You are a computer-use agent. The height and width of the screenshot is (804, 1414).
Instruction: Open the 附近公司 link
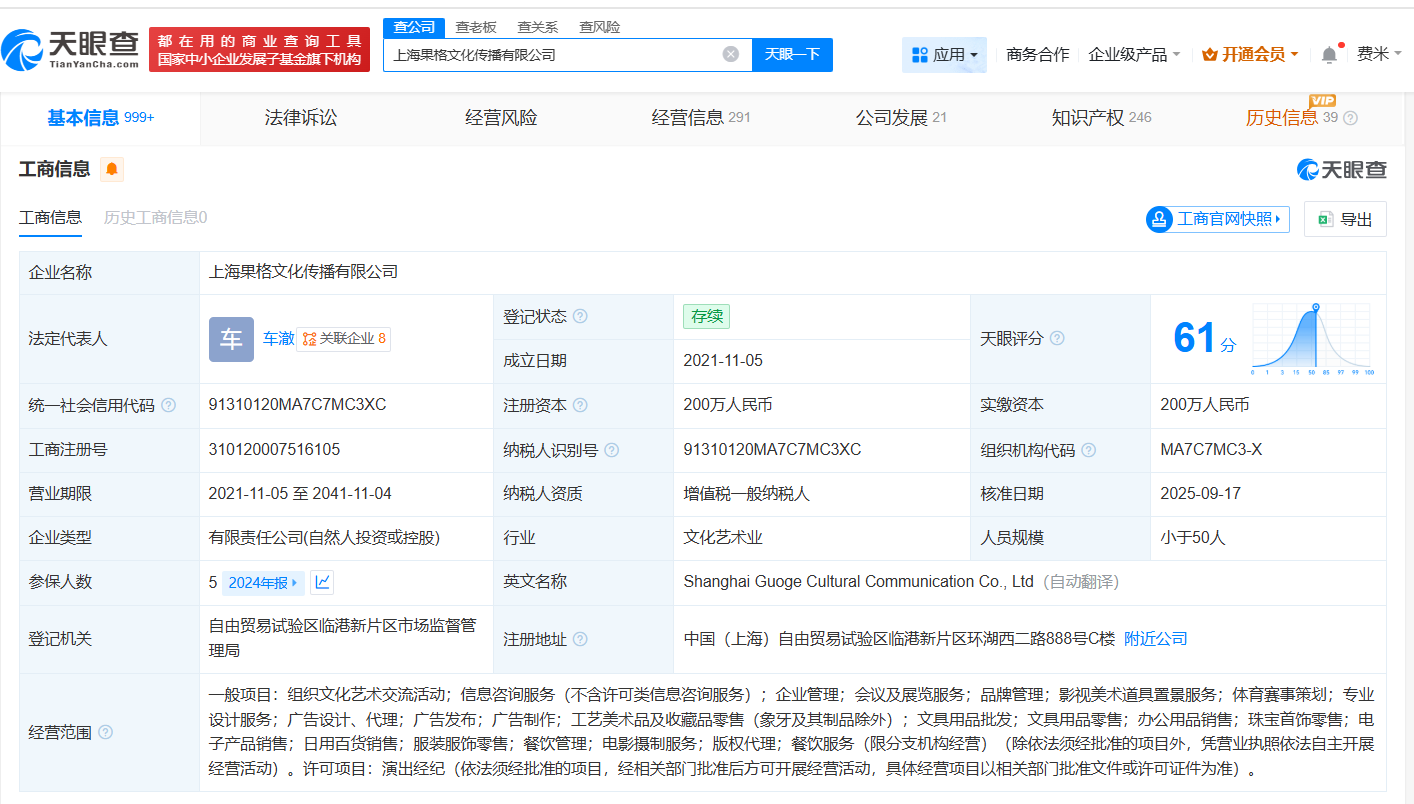[1155, 637]
